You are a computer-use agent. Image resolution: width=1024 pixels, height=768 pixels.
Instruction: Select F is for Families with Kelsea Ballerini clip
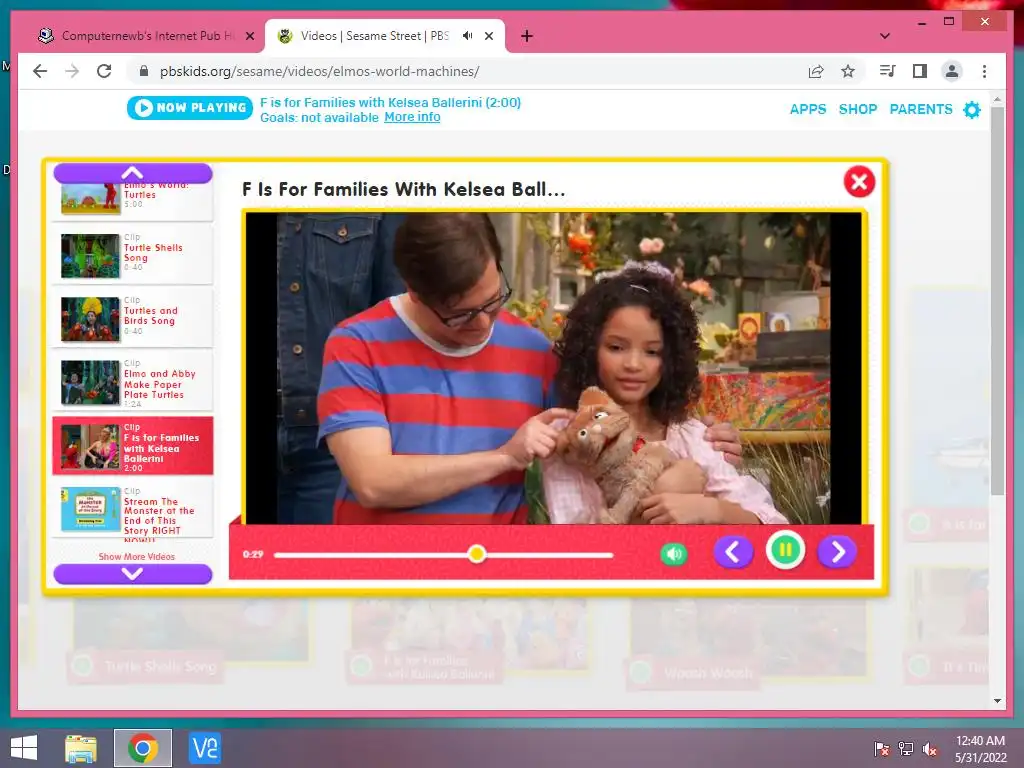[x=133, y=445]
